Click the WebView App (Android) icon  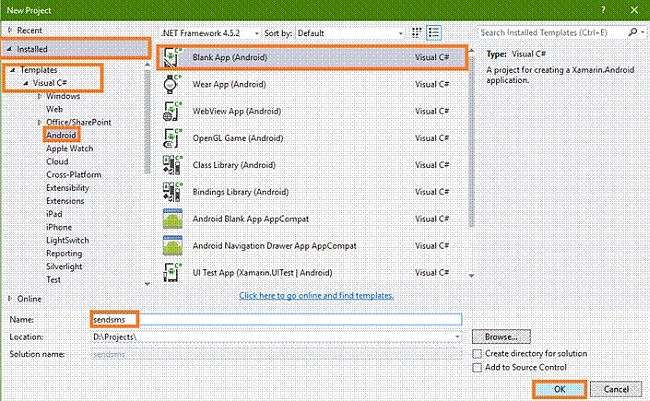pyautogui.click(x=172, y=111)
